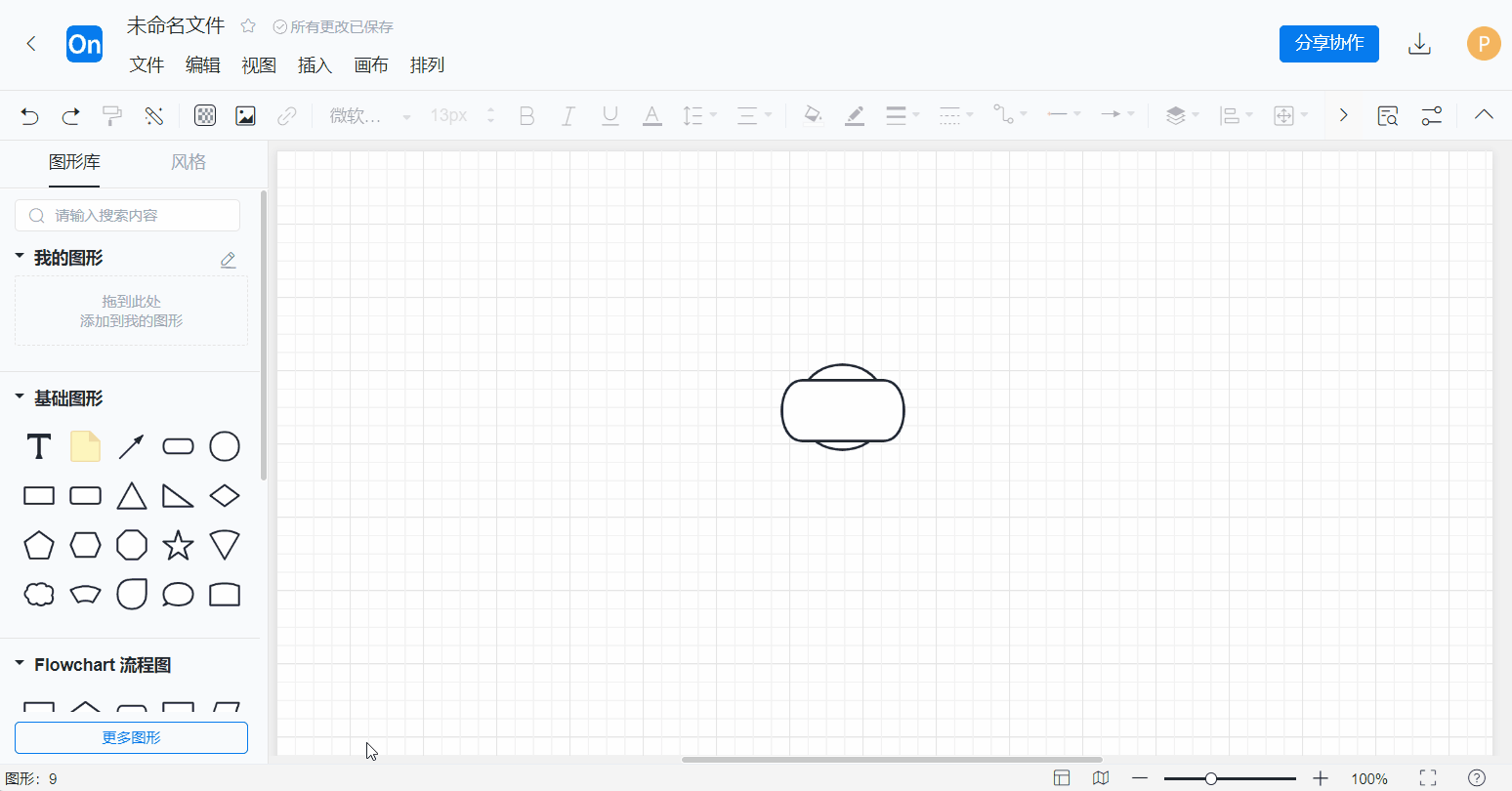
Task: Go back with the left arrow
Action: [x=31, y=44]
